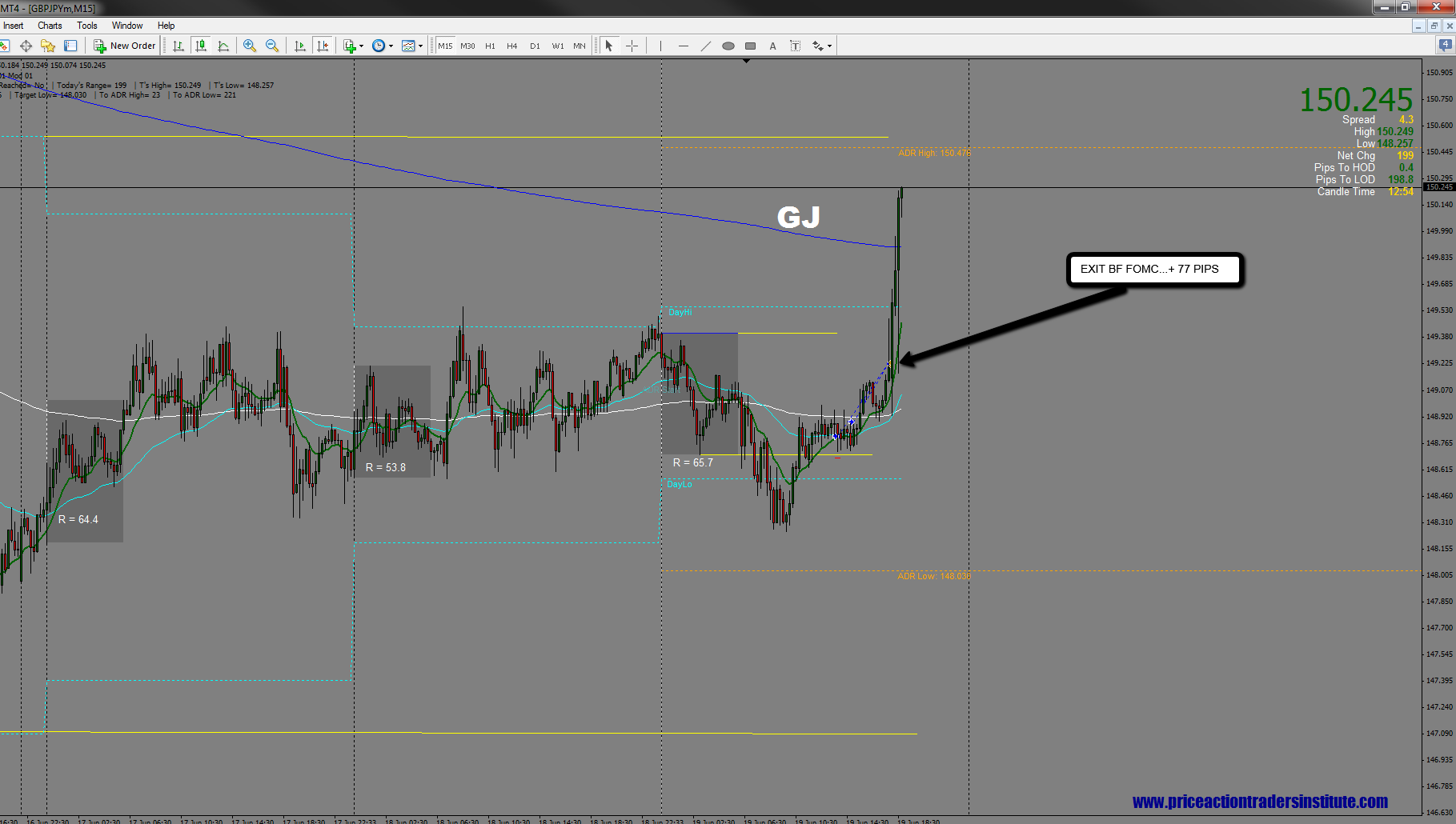Viewport: 1456px width, 824px height.
Task: Switch to the D1 daily timeframe
Action: click(535, 46)
